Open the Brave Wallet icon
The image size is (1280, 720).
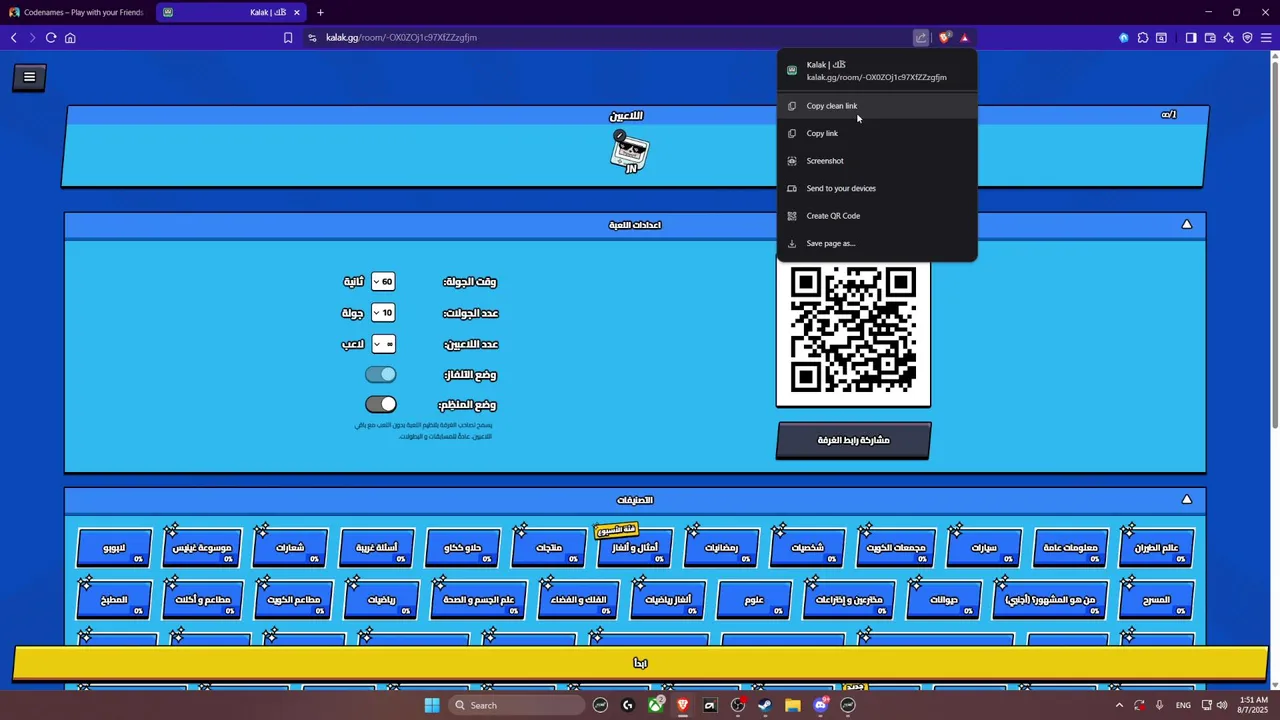point(1210,38)
